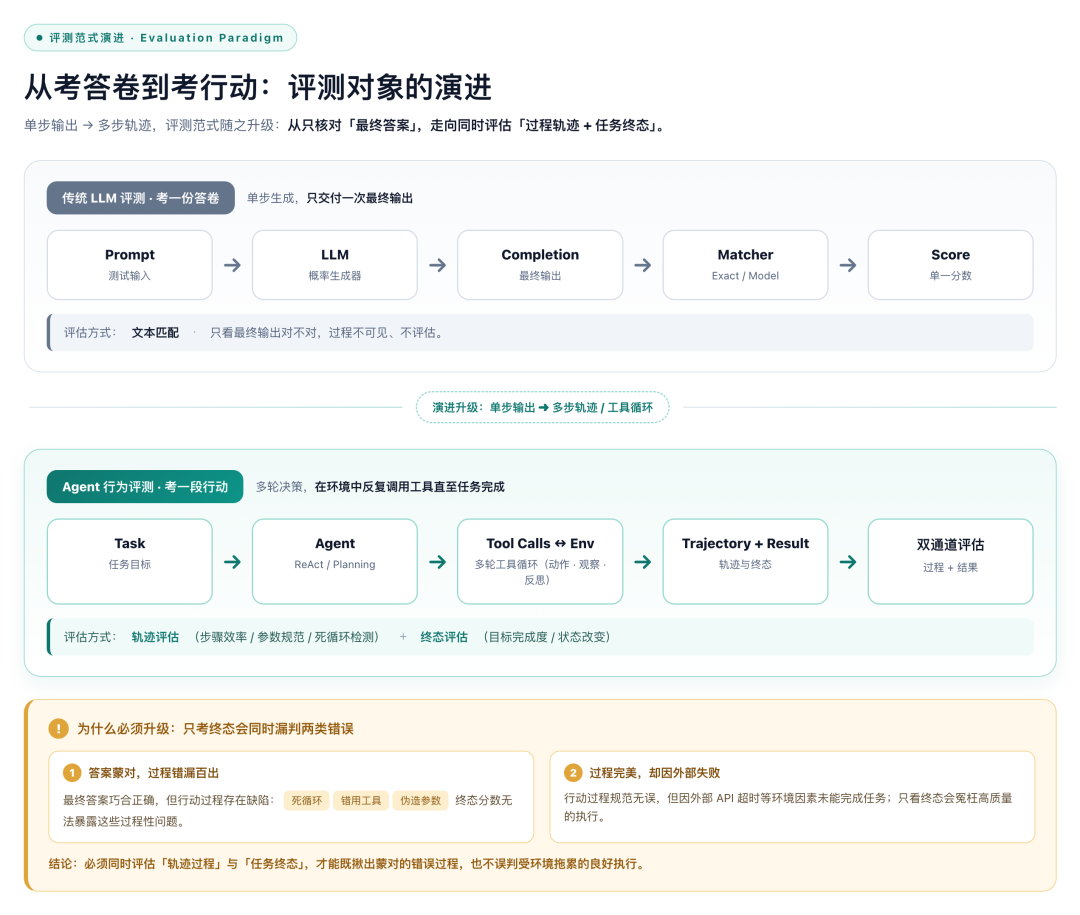Click the heading 从考答卷到考行动：评测对象的演进

[258, 88]
